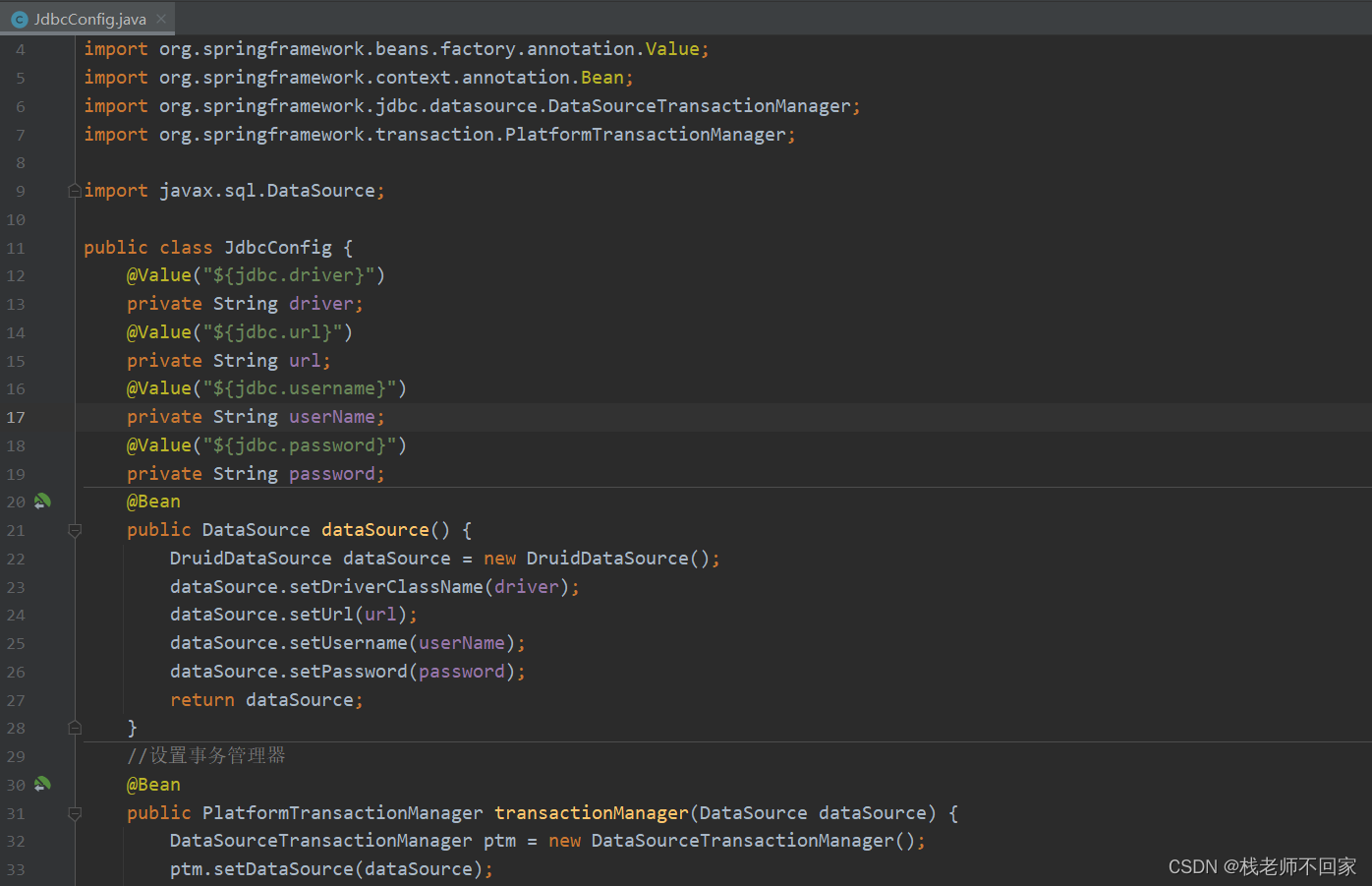Click the Spring bean gutter icon for transactionManager
The image size is (1372, 886).
coord(42,785)
